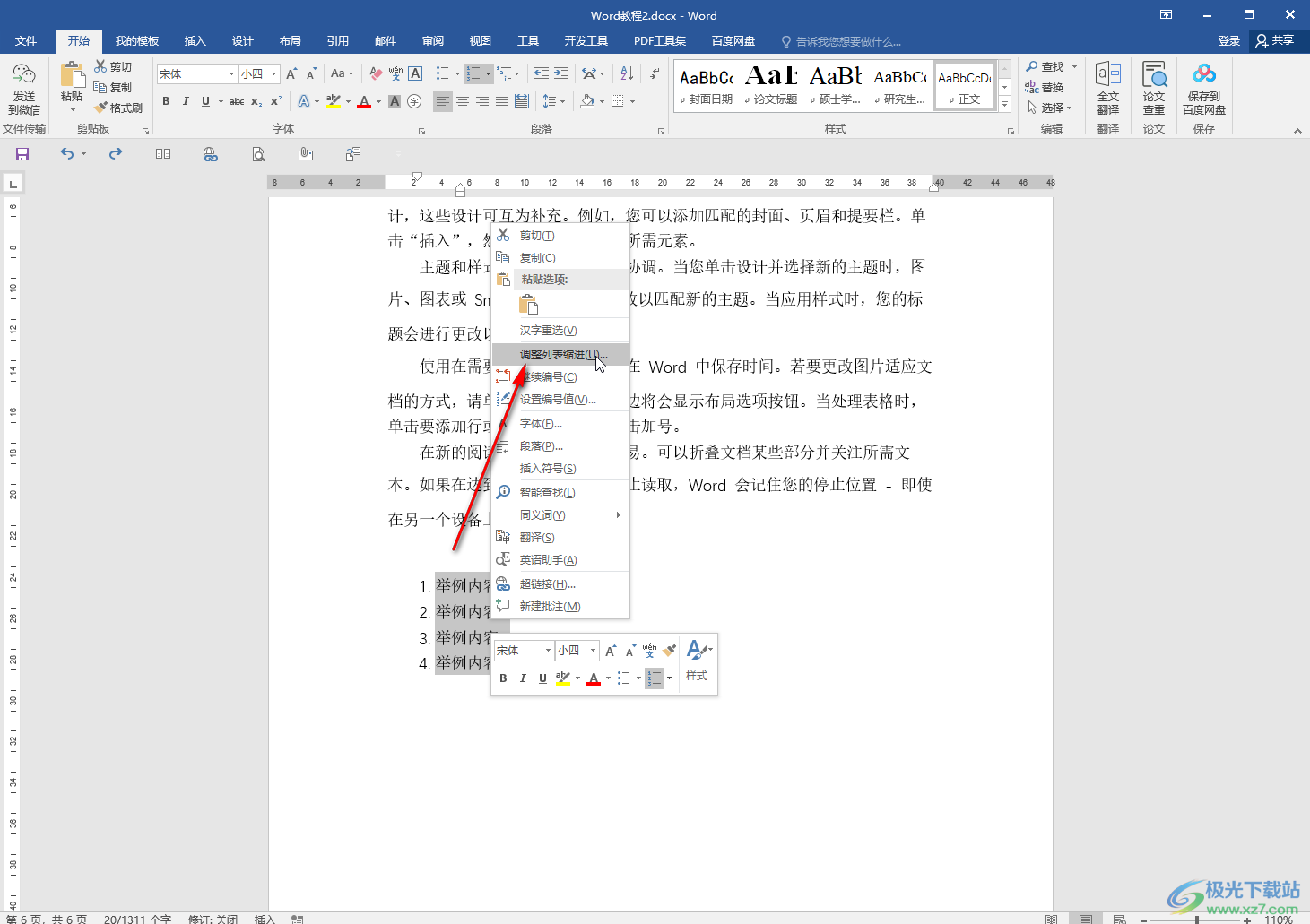Click the decrease indent icon
Screen dimensions: 1310x924
tap(542, 73)
